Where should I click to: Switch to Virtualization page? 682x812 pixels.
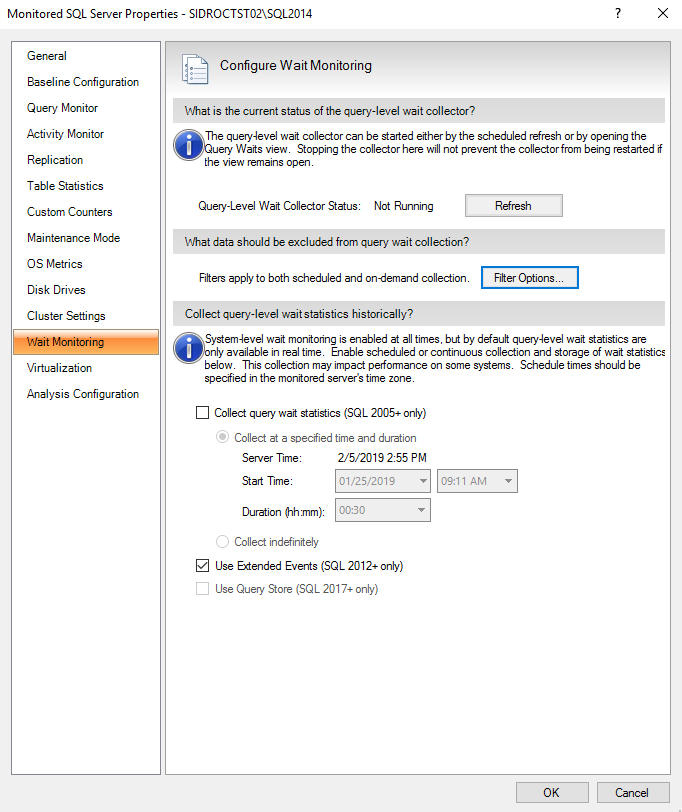point(59,368)
